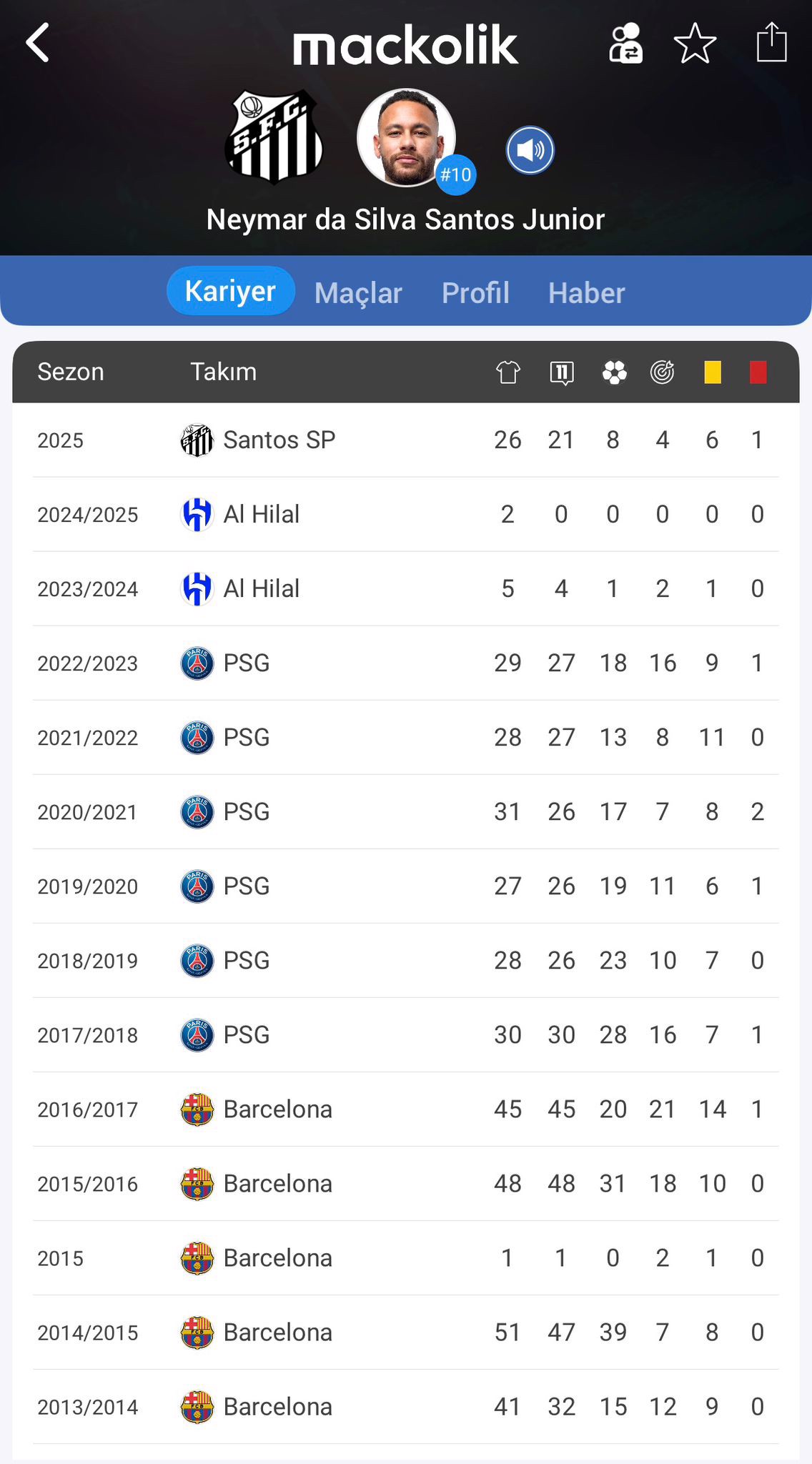Open the player comparison icon
Image resolution: width=812 pixels, height=1464 pixels.
(625, 44)
